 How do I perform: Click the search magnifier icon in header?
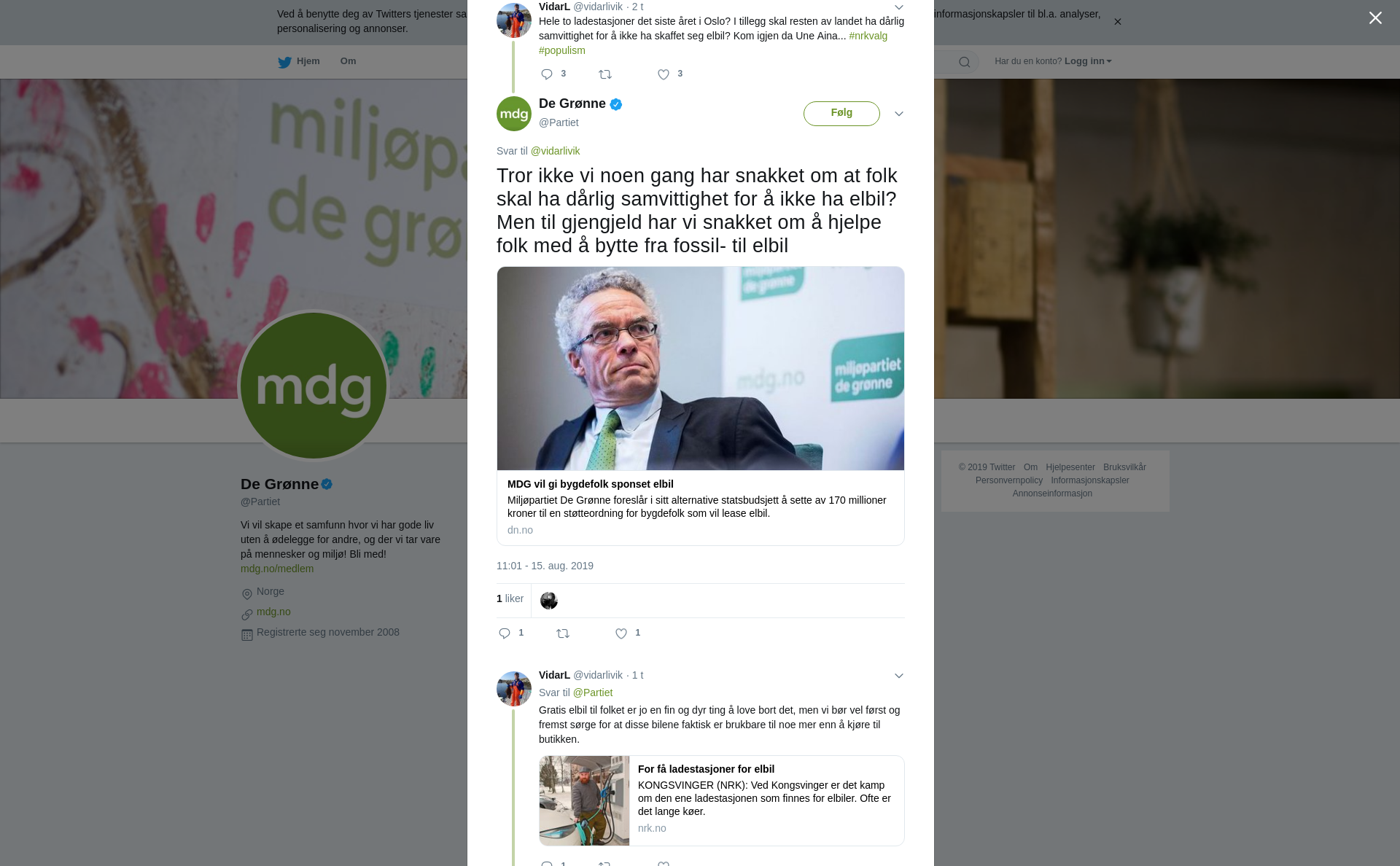965,62
